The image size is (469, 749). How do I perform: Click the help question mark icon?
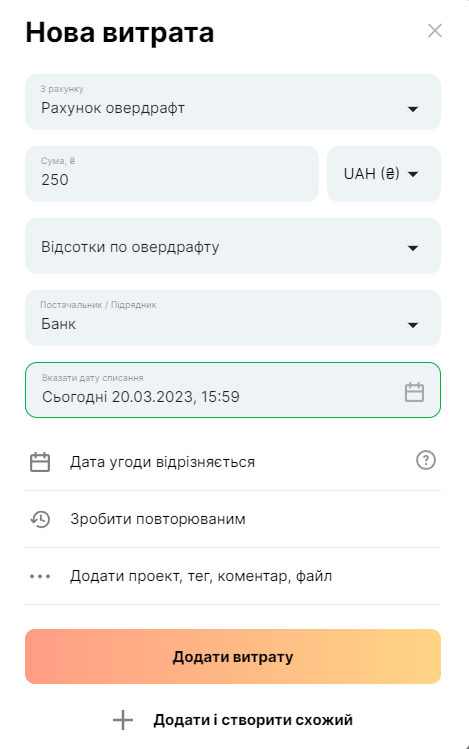(x=426, y=460)
